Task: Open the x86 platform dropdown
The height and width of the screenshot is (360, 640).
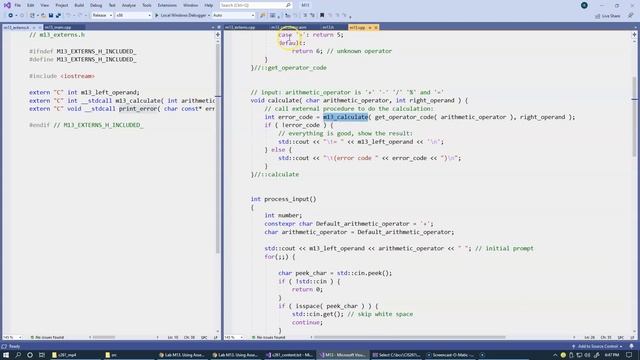Action: [x=133, y=16]
